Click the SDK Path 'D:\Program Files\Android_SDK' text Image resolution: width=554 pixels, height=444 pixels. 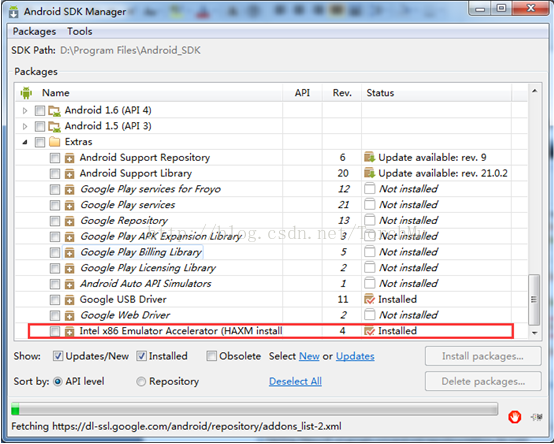tap(130, 51)
